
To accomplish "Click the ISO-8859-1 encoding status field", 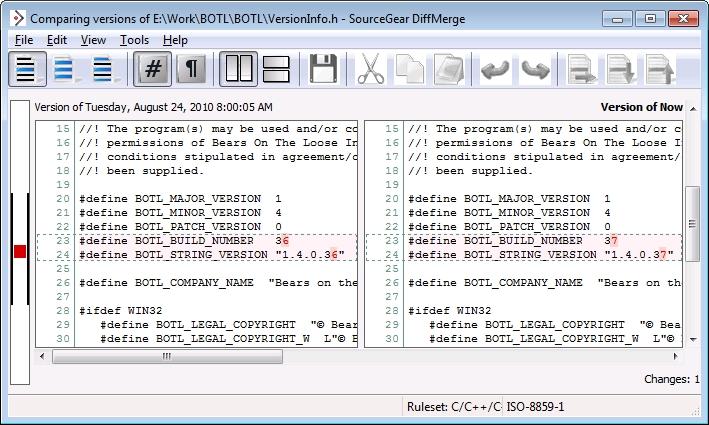I will pyautogui.click(x=535, y=407).
